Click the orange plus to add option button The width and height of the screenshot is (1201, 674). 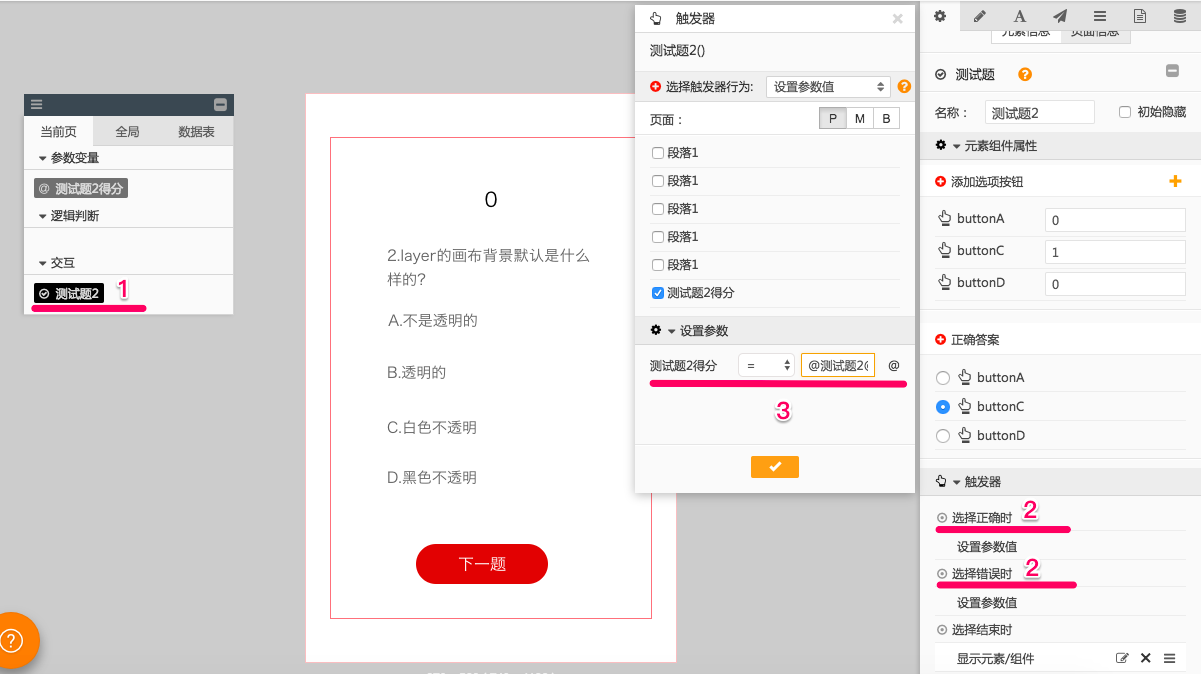1175,181
